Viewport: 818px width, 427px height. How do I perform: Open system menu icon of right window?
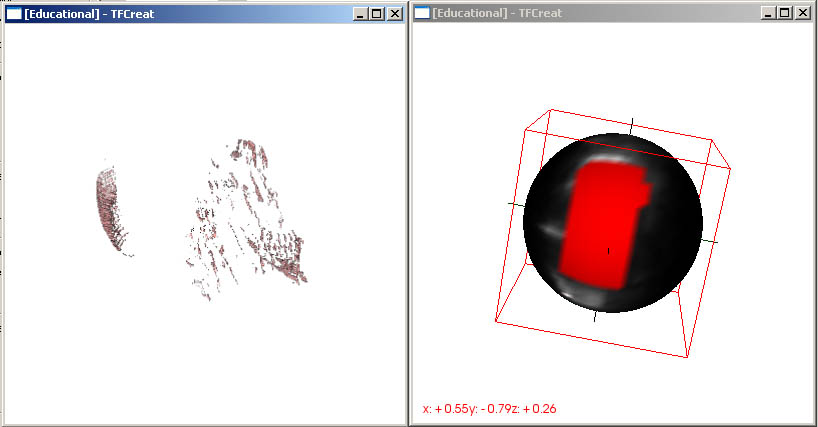[422, 13]
